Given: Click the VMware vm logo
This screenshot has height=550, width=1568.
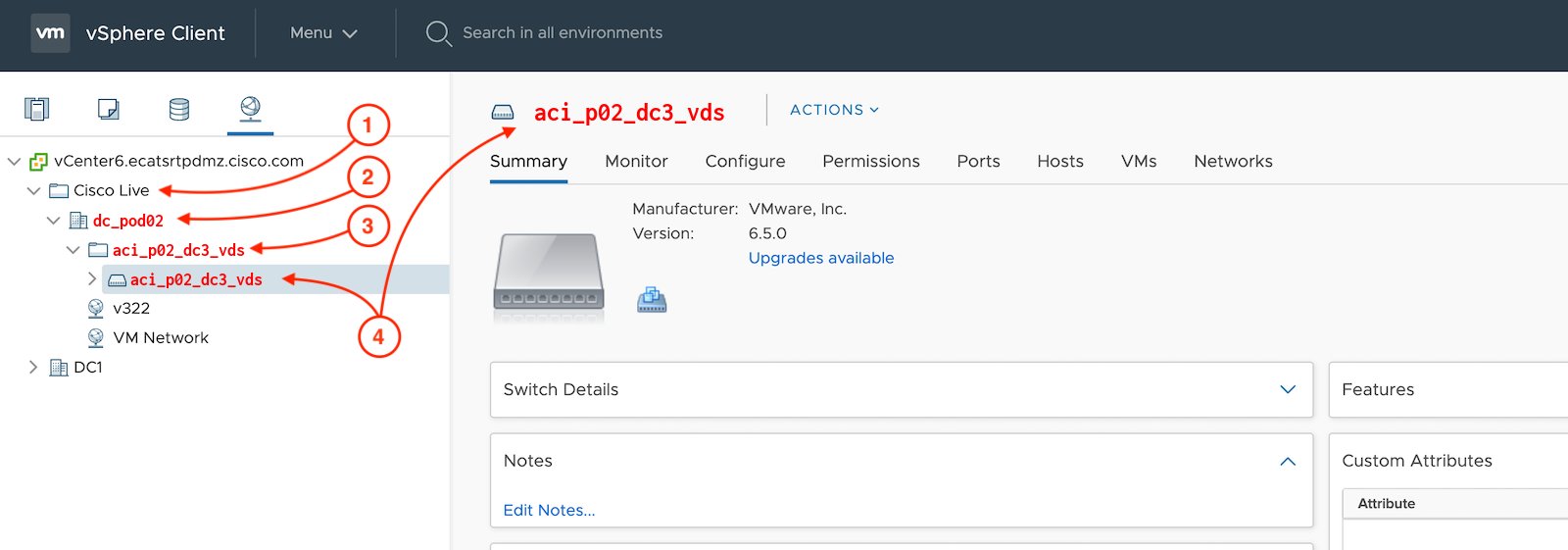Looking at the screenshot, I should pos(51,33).
